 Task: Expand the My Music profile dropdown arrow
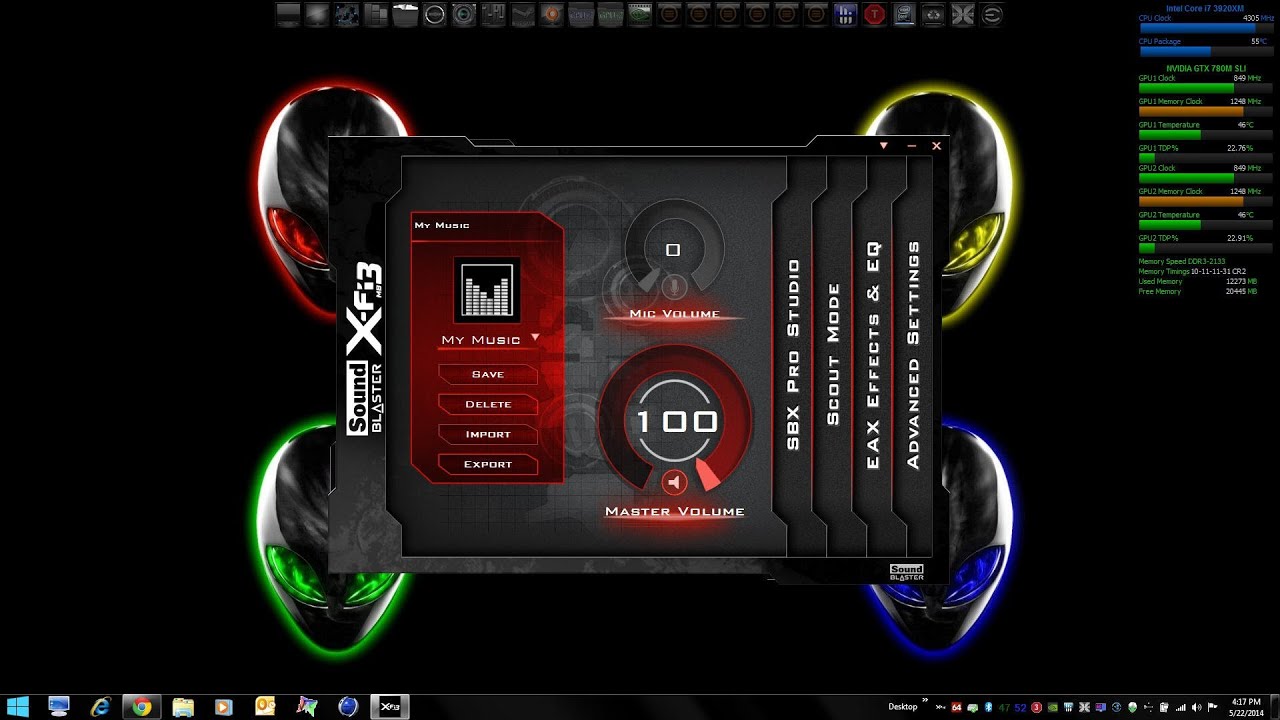point(535,337)
